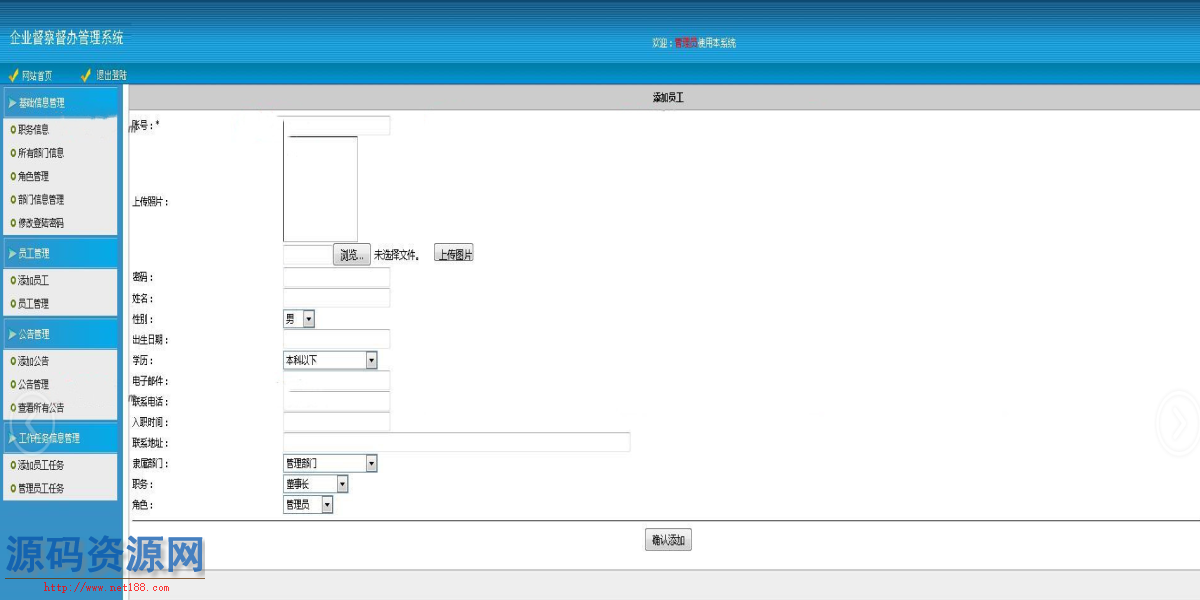
Task: Go to 修改登陆密码 menu item
Action: (41, 223)
